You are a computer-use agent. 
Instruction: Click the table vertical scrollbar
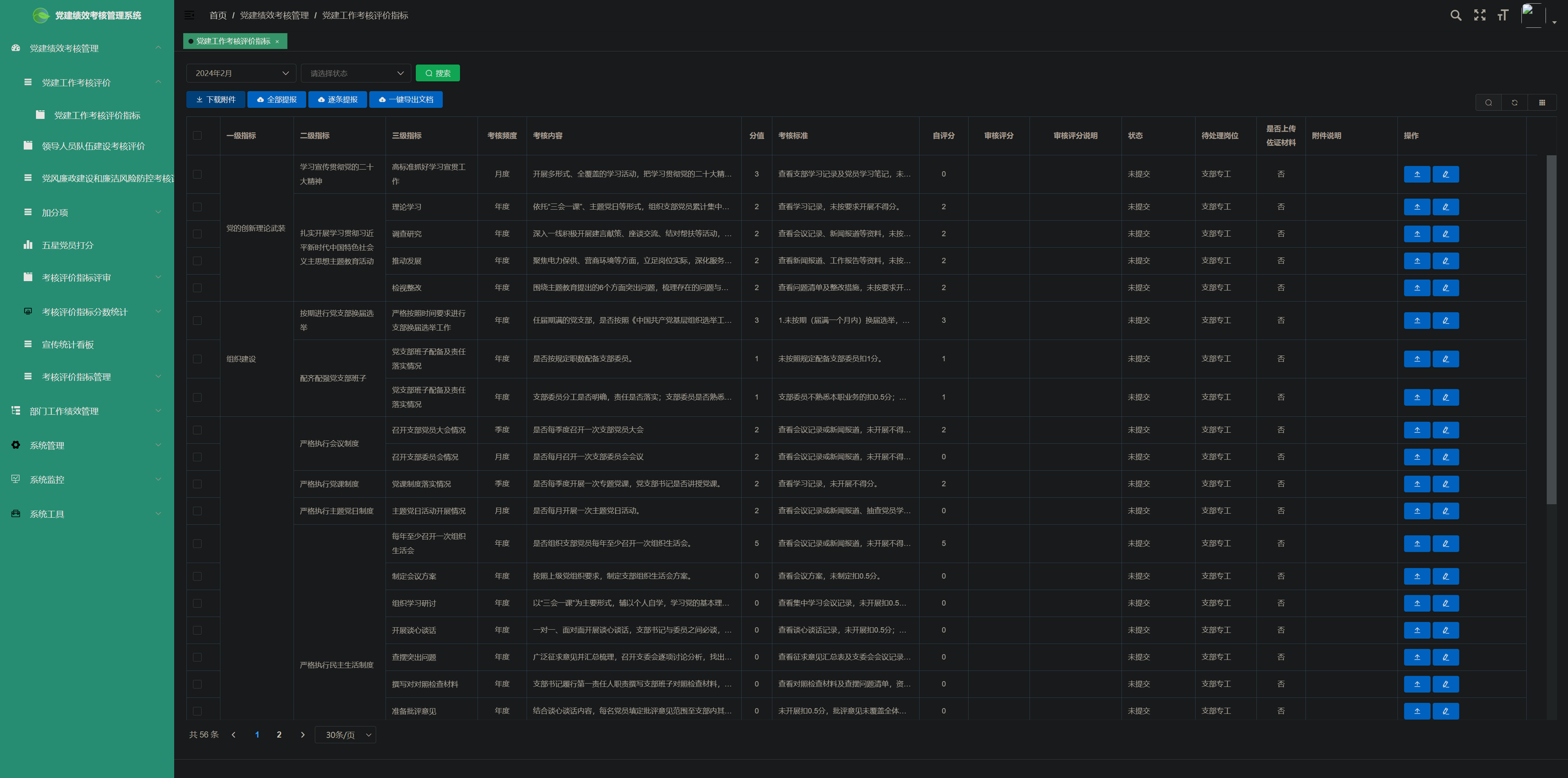click(x=1551, y=329)
